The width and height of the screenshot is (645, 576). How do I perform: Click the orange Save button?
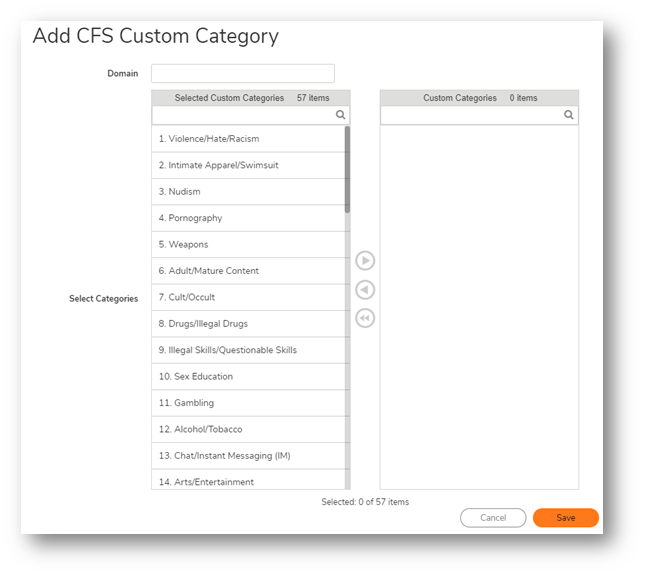566,518
